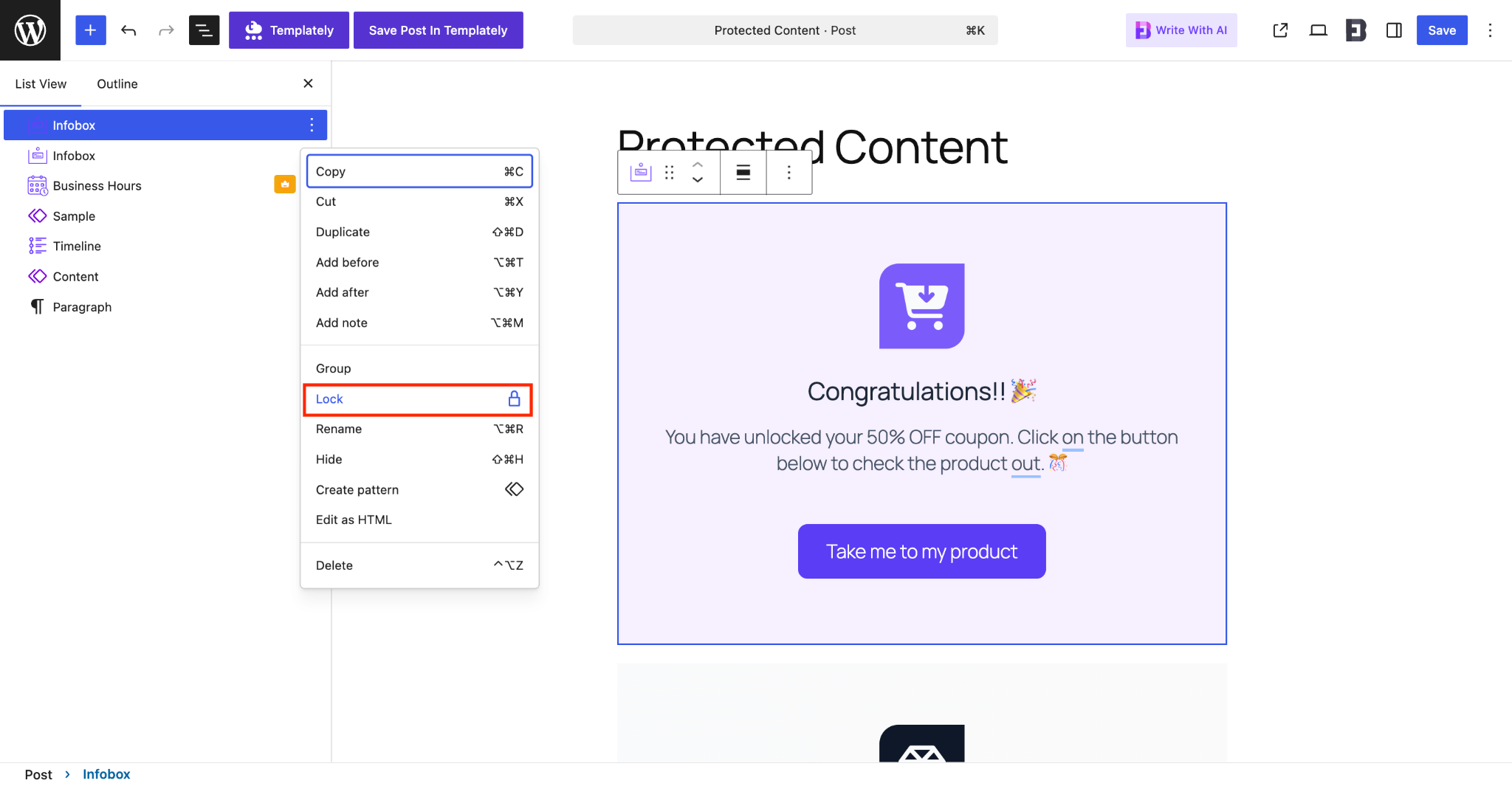Open the device preview laptop icon
Viewport: 1512px width, 786px height.
(1318, 30)
